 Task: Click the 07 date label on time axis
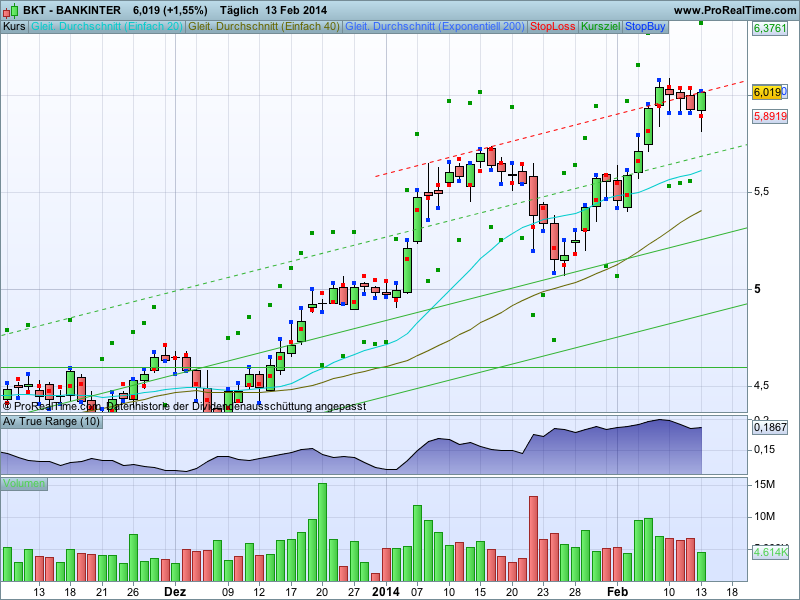click(x=417, y=592)
